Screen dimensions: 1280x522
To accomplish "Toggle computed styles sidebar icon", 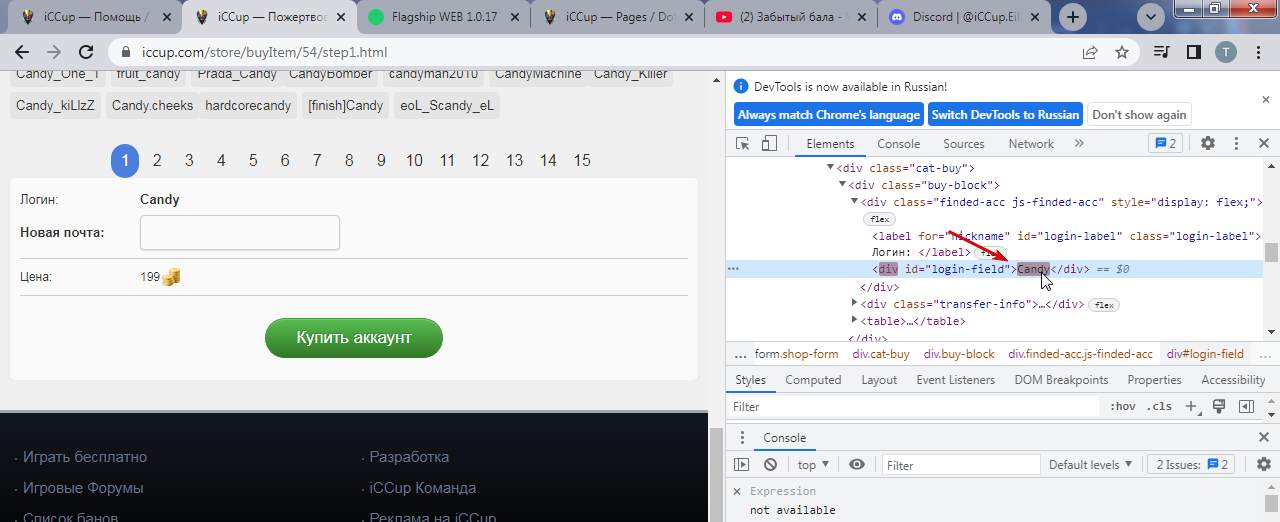I will tap(1246, 407).
